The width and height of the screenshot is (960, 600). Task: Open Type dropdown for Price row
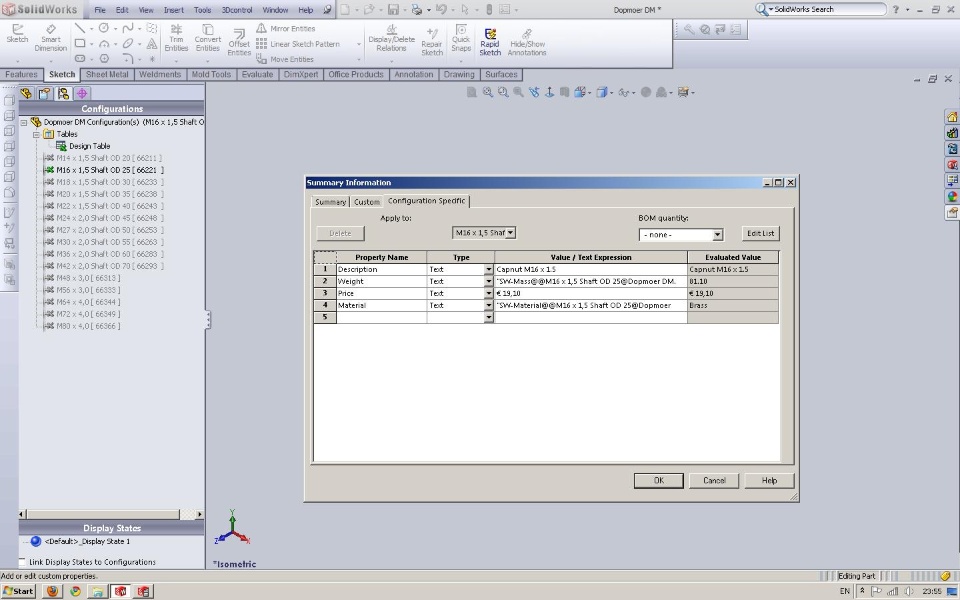(489, 293)
